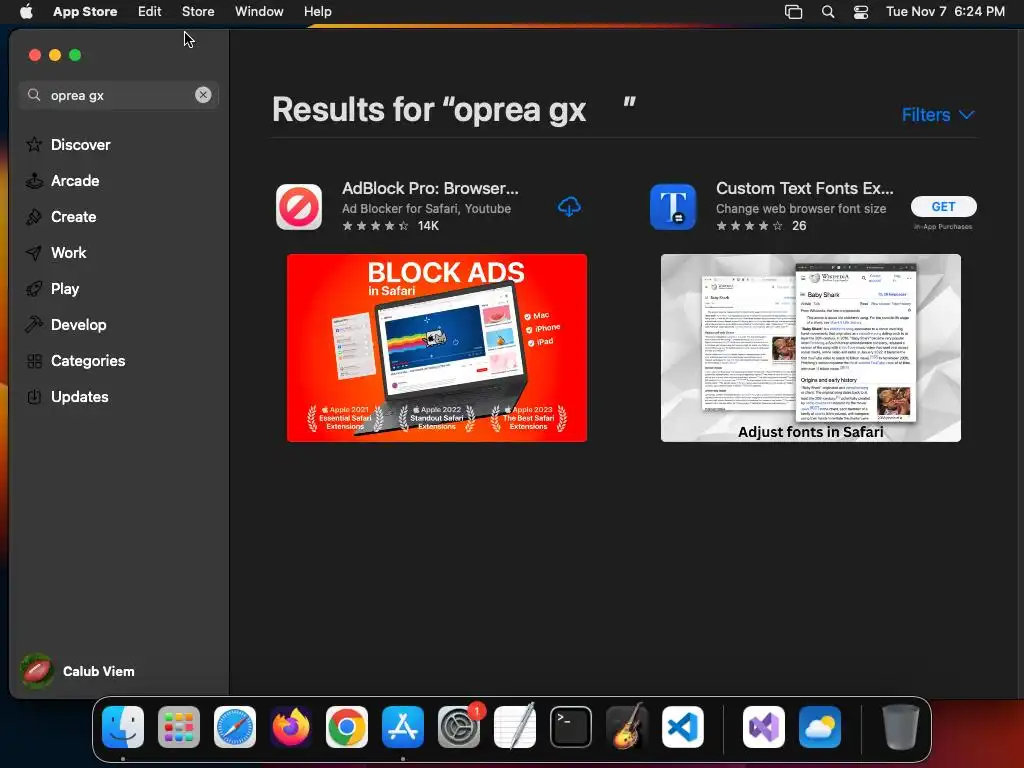This screenshot has height=768, width=1024.
Task: Open the AdBlock Pro app icon
Action: click(x=298, y=207)
